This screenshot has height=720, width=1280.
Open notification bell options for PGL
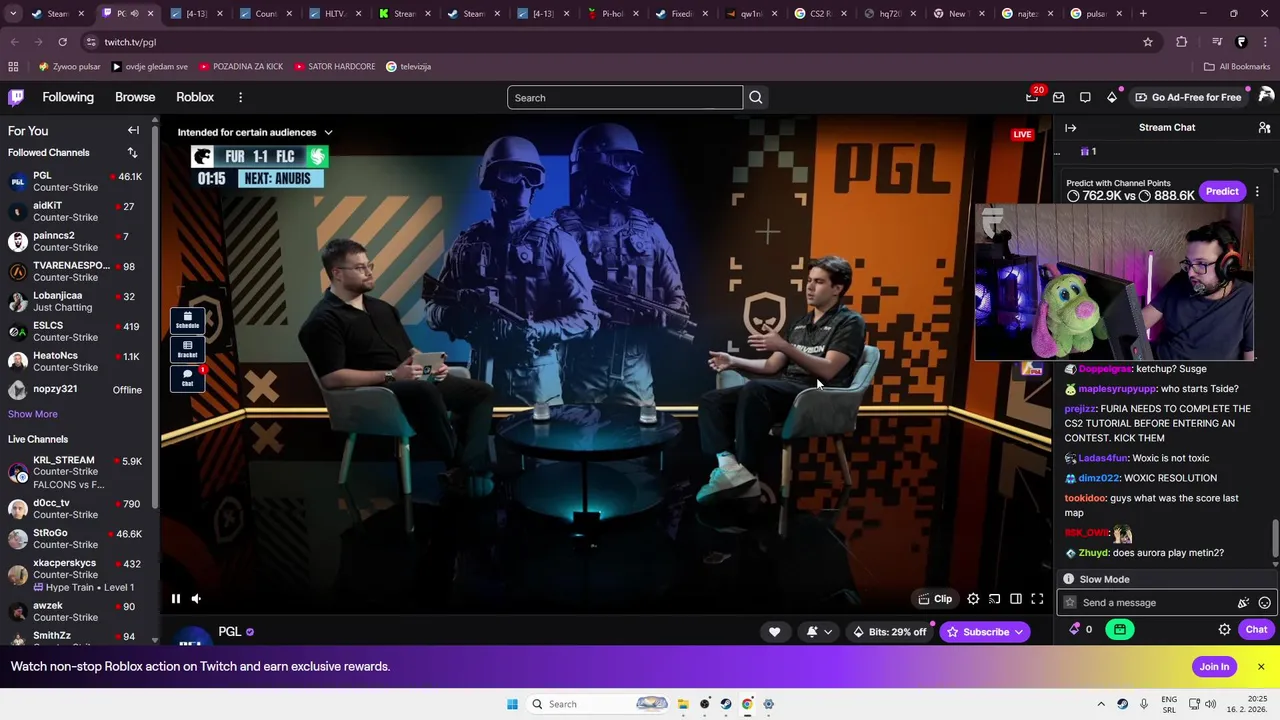(819, 632)
